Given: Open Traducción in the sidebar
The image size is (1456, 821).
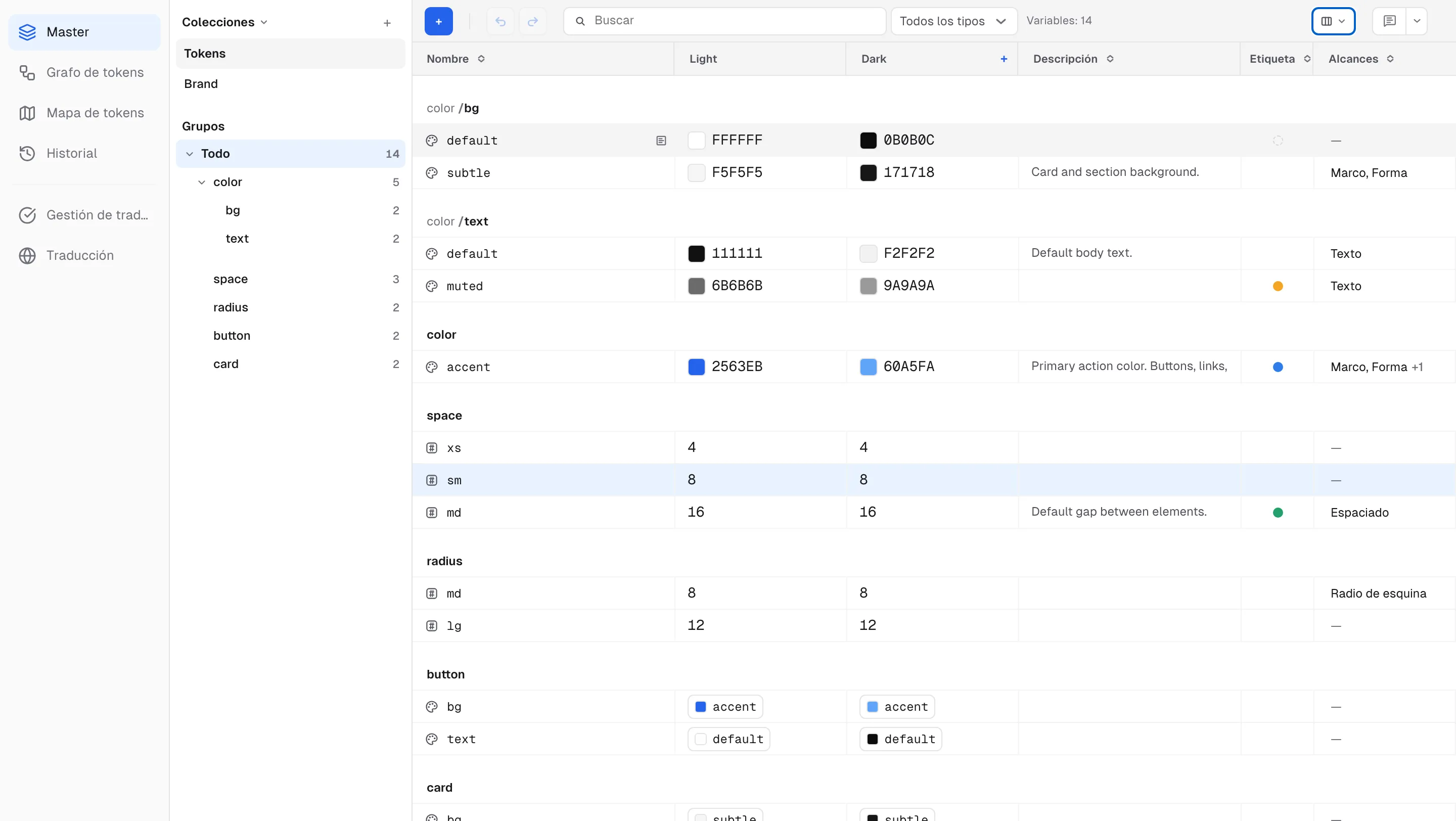Looking at the screenshot, I should tap(83, 255).
